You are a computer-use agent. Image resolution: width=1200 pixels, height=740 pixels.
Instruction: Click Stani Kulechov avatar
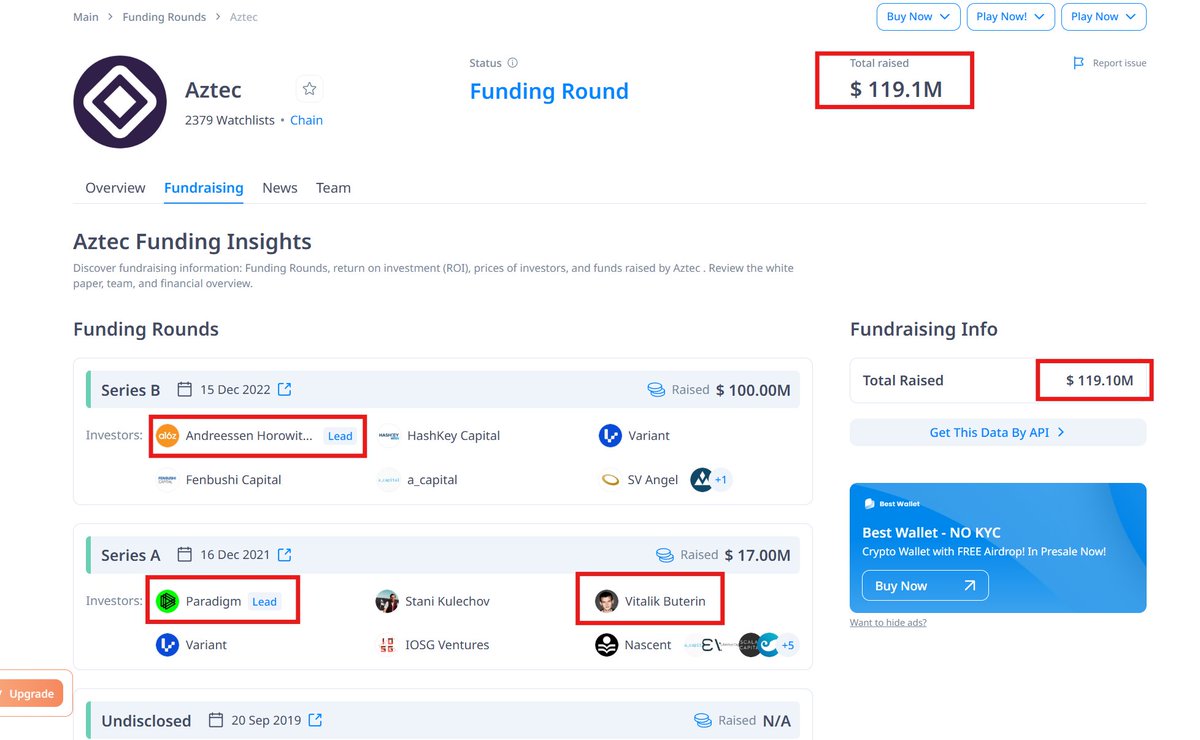[387, 602]
